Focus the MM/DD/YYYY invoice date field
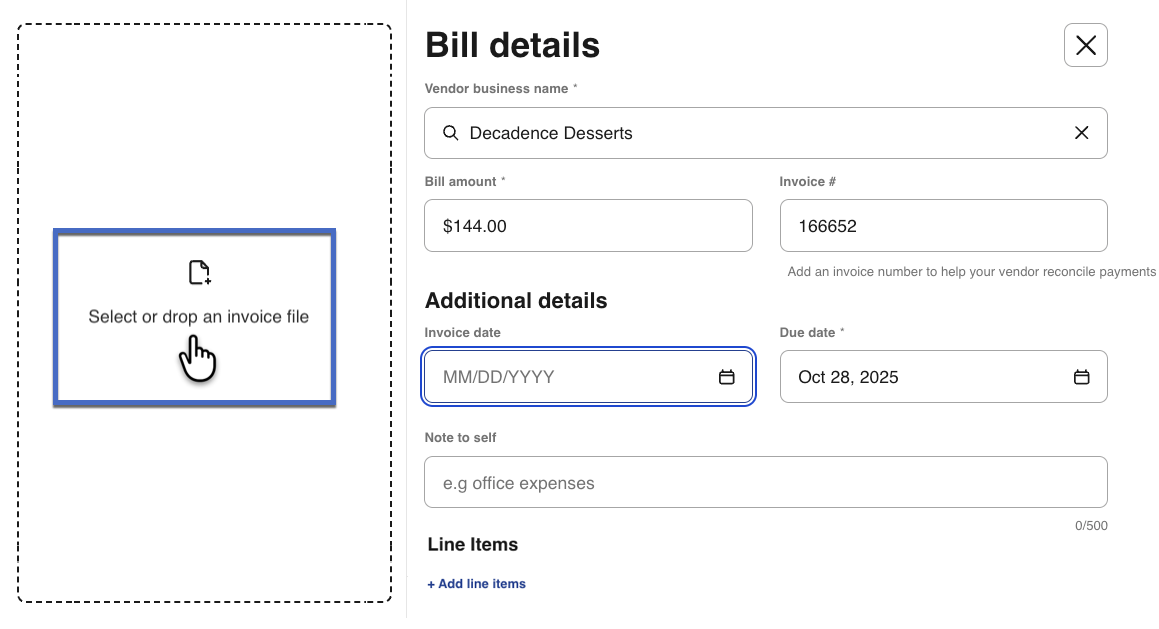Viewport: 1159px width, 629px height. (x=570, y=377)
